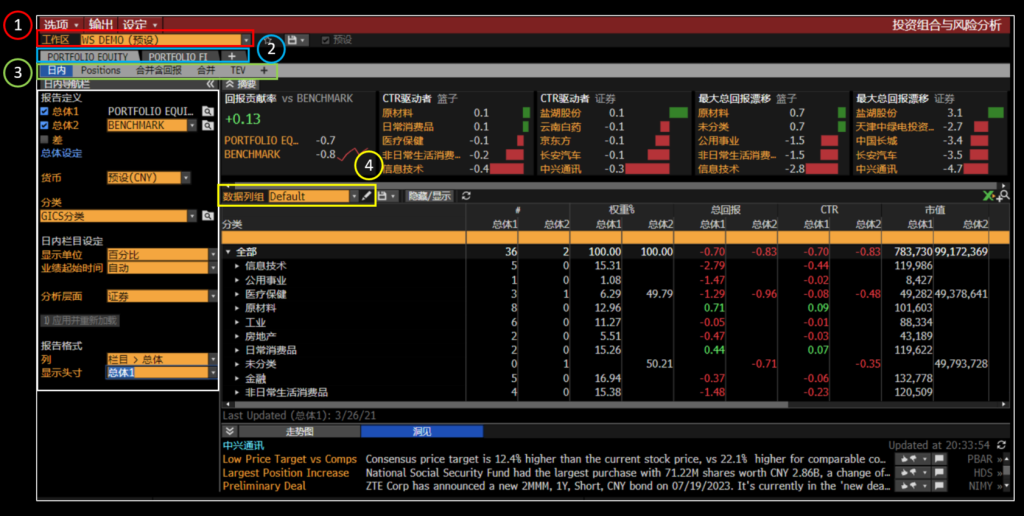The height and width of the screenshot is (516, 1024).
Task: Click feedback flag icon on PBAR row
Action: tap(940, 459)
